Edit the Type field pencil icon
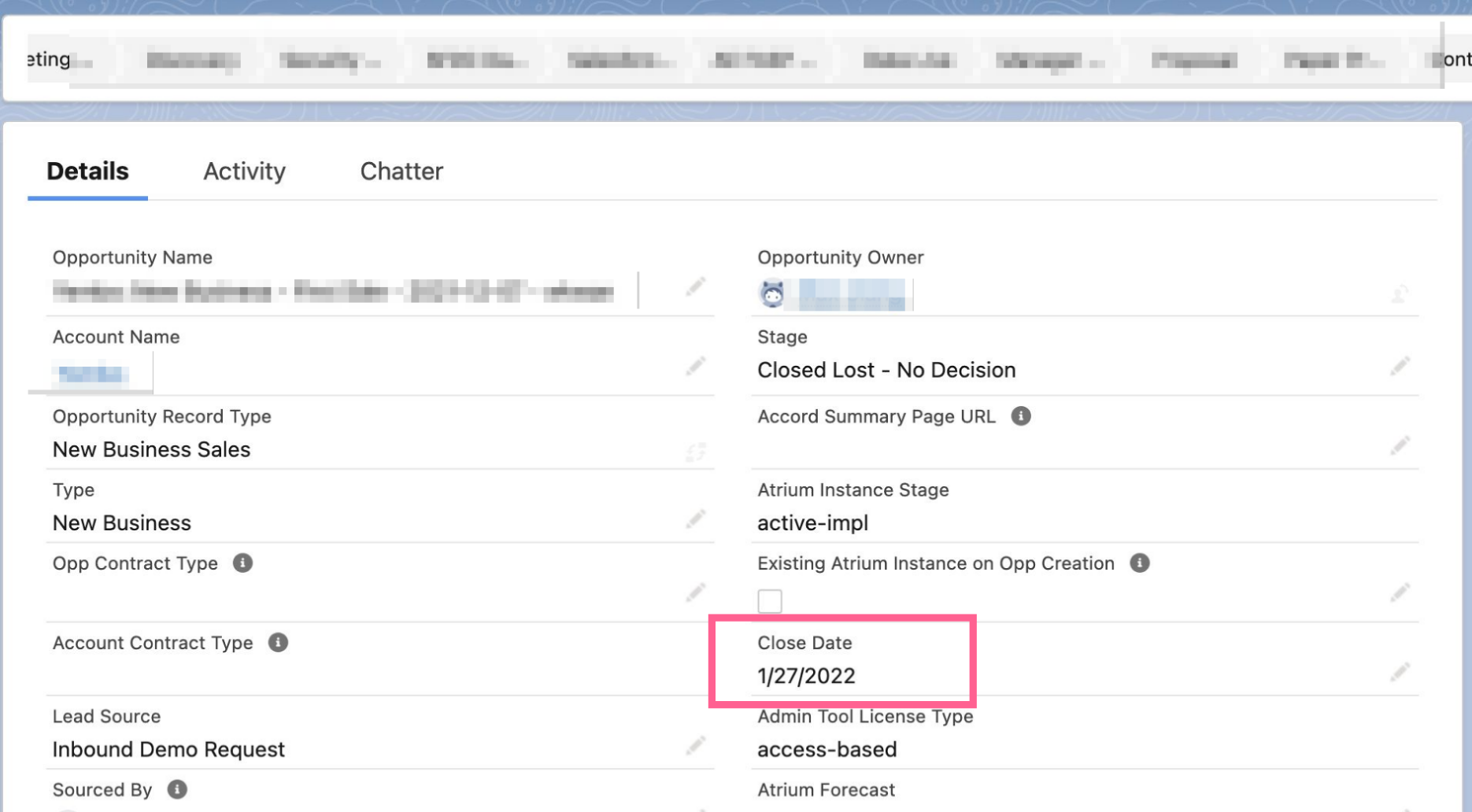This screenshot has width=1472, height=812. [x=695, y=519]
